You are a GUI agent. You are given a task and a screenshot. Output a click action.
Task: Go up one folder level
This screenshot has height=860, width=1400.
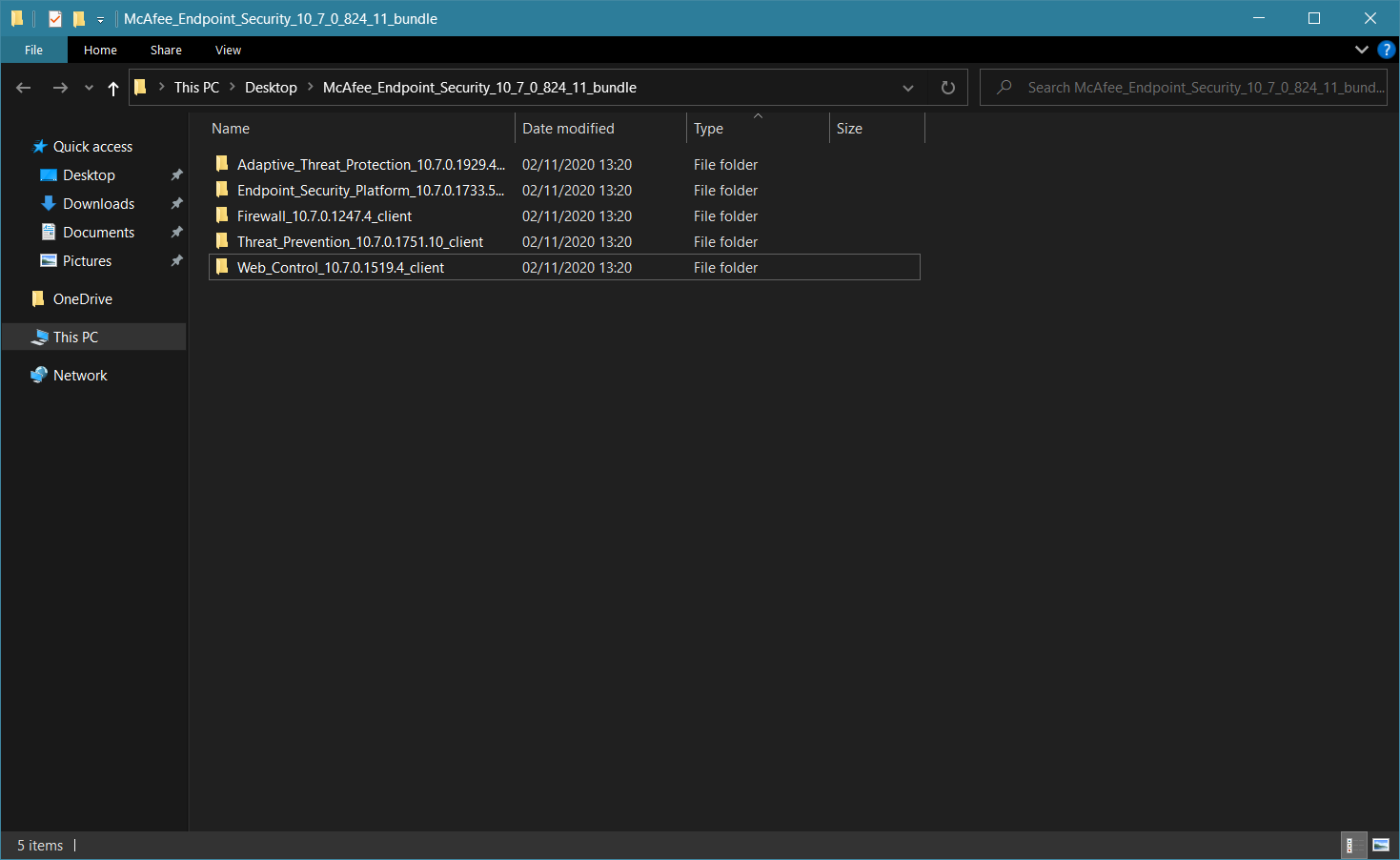113,88
